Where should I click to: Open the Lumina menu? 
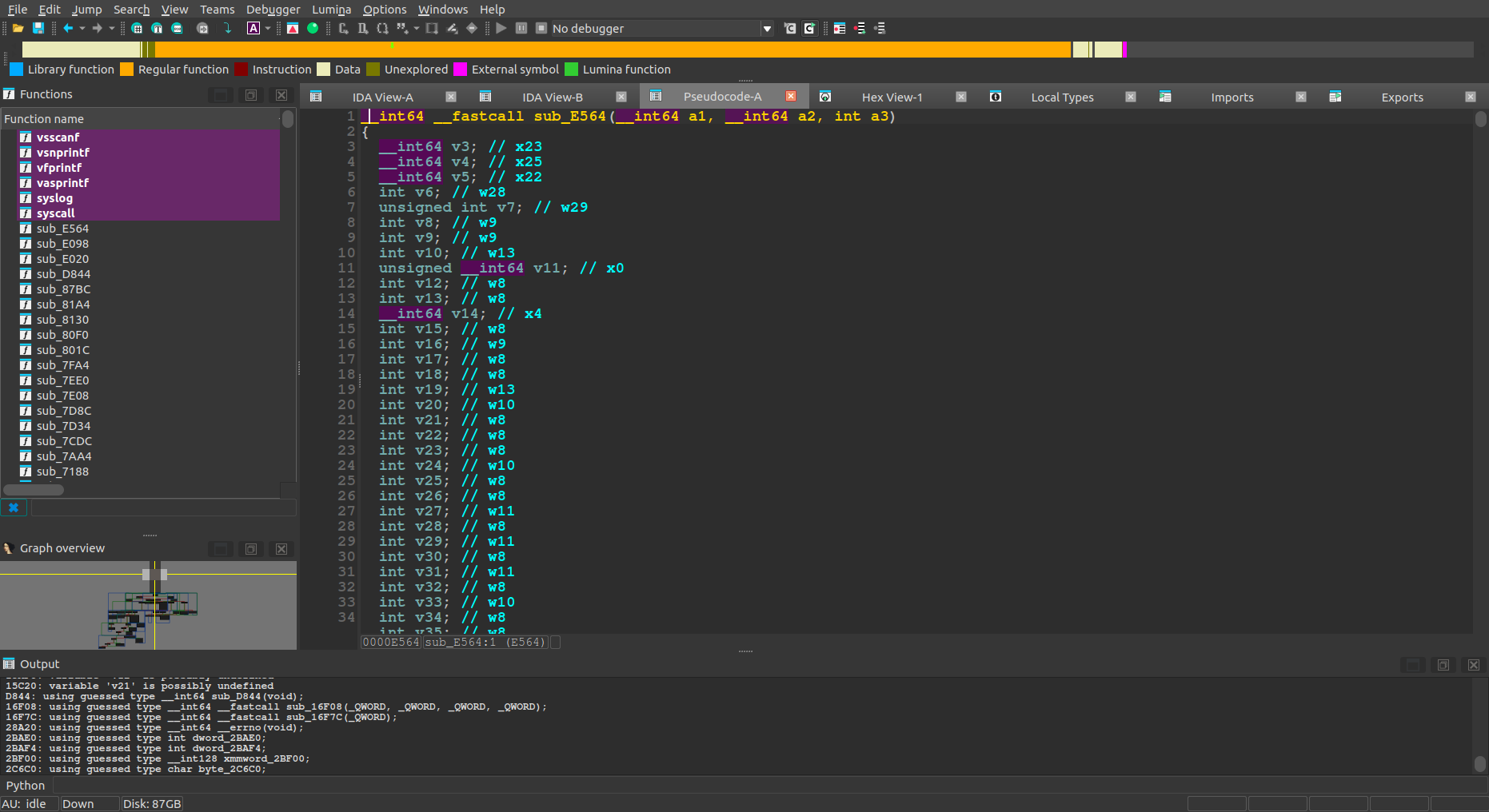click(331, 10)
